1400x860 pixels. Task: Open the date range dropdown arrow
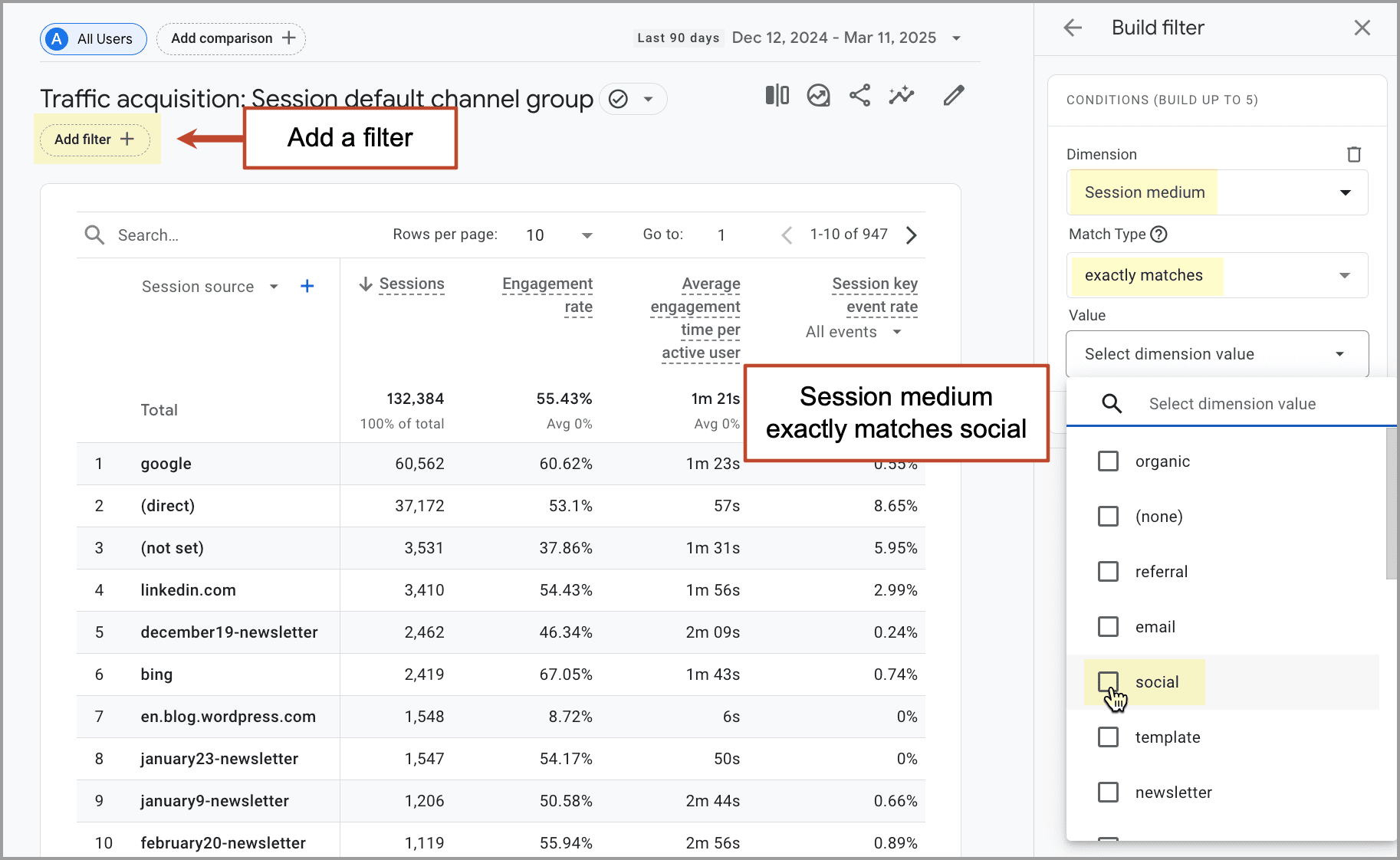[956, 38]
